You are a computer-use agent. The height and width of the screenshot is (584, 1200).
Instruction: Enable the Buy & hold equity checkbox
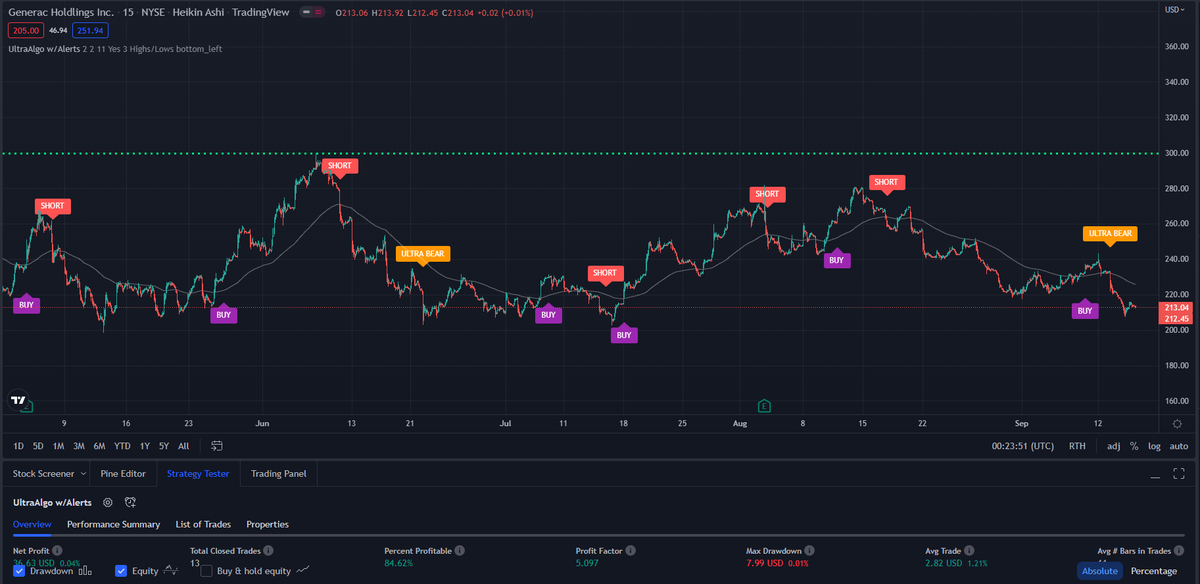tap(207, 570)
